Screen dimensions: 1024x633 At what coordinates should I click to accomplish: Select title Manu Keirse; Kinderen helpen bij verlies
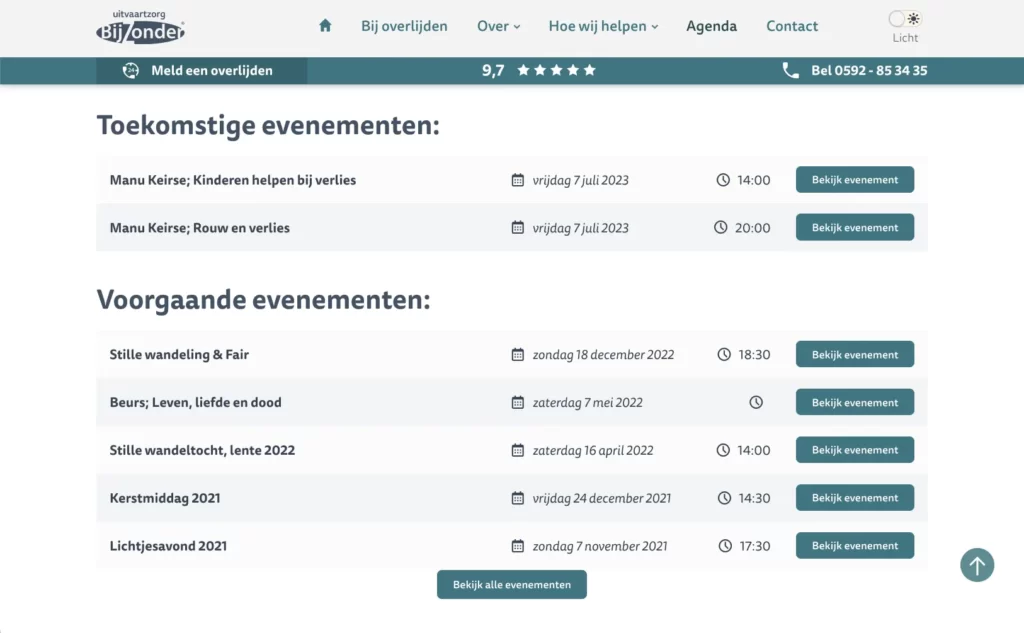(x=232, y=180)
